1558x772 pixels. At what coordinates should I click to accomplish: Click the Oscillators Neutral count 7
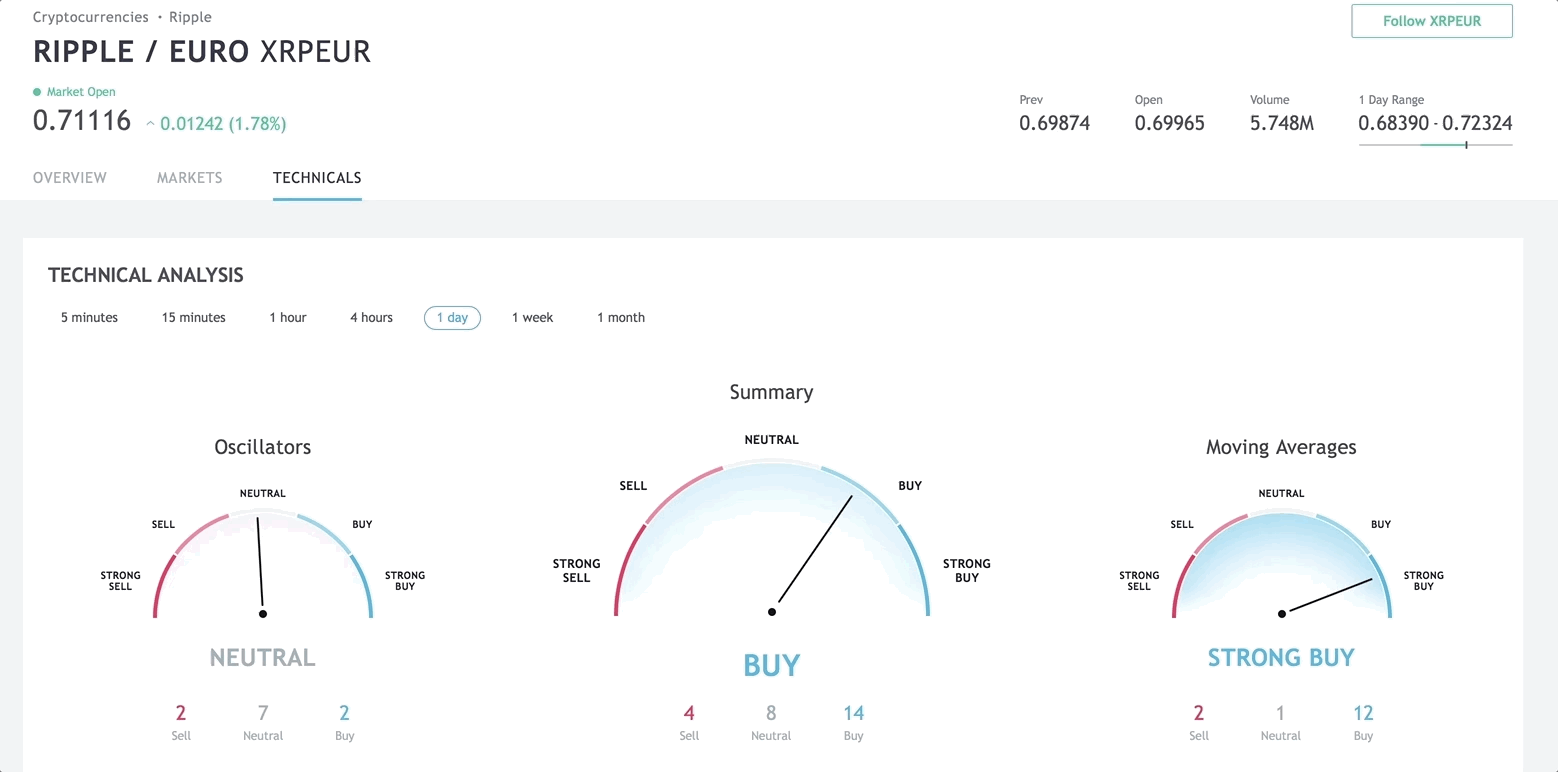click(x=263, y=713)
